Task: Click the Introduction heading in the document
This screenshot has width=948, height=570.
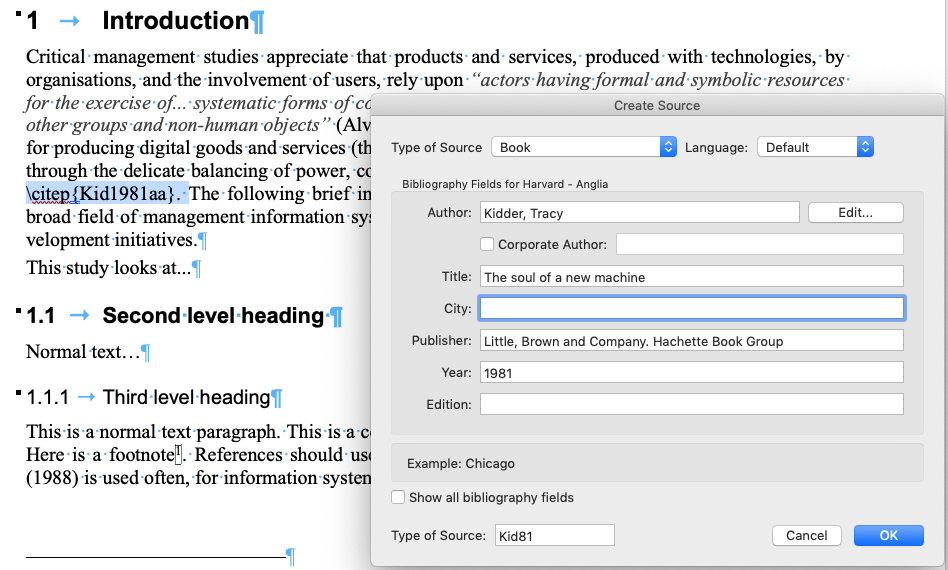Action: (x=176, y=21)
